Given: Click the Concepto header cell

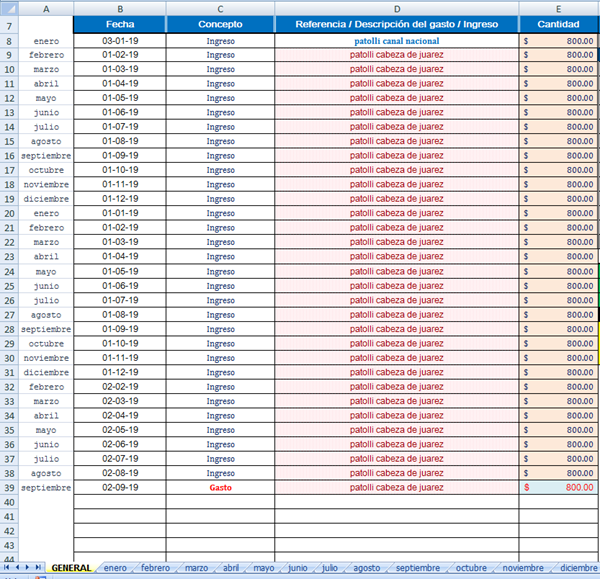Looking at the screenshot, I should [220, 23].
